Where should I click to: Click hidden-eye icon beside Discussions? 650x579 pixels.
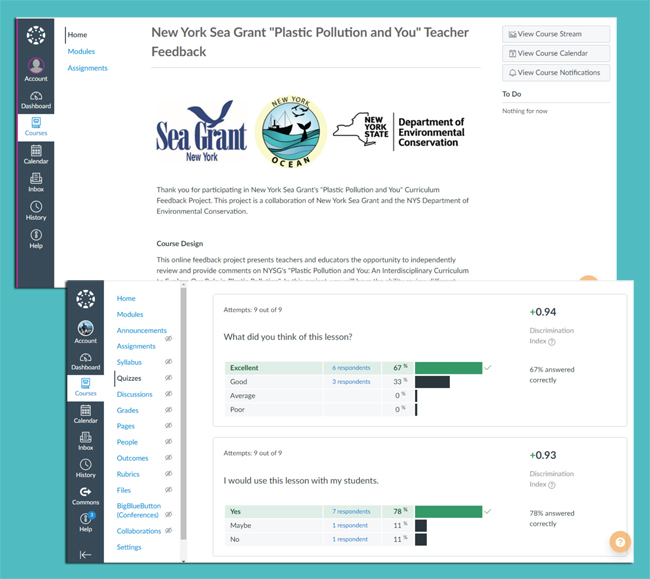168,393
